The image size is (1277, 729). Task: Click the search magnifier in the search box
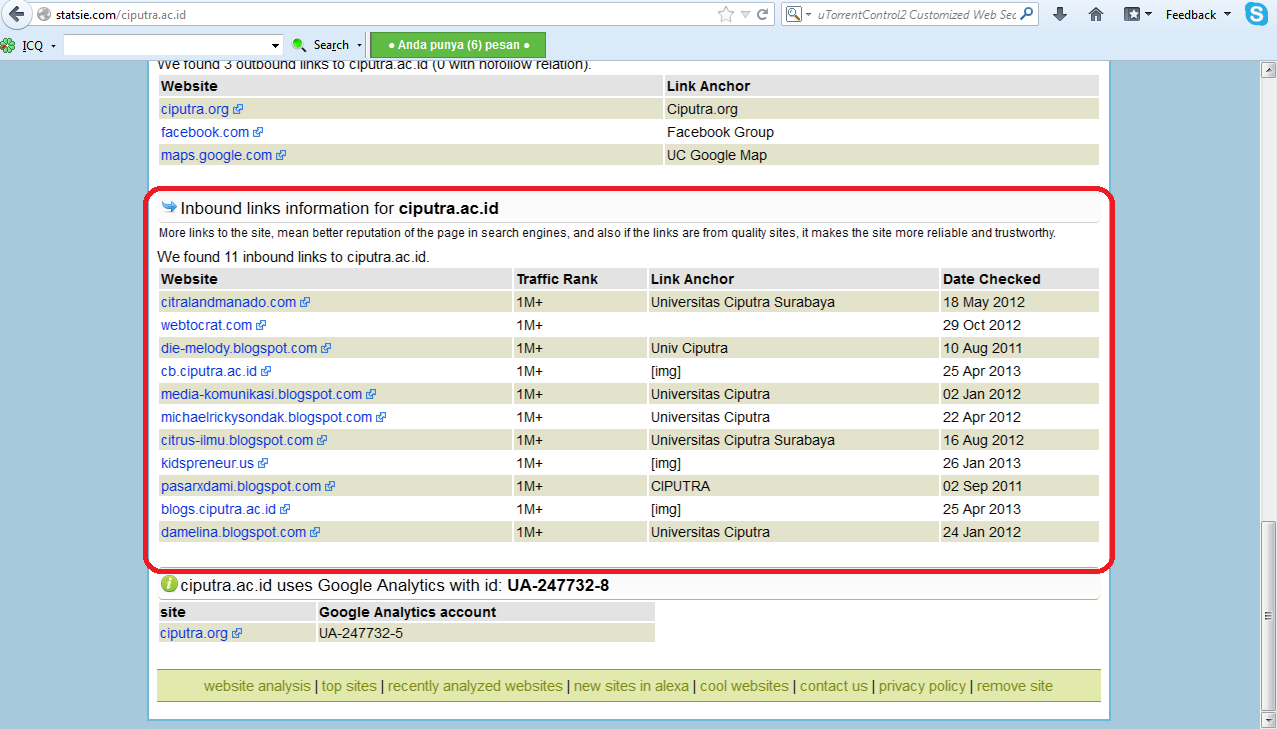coord(1027,14)
